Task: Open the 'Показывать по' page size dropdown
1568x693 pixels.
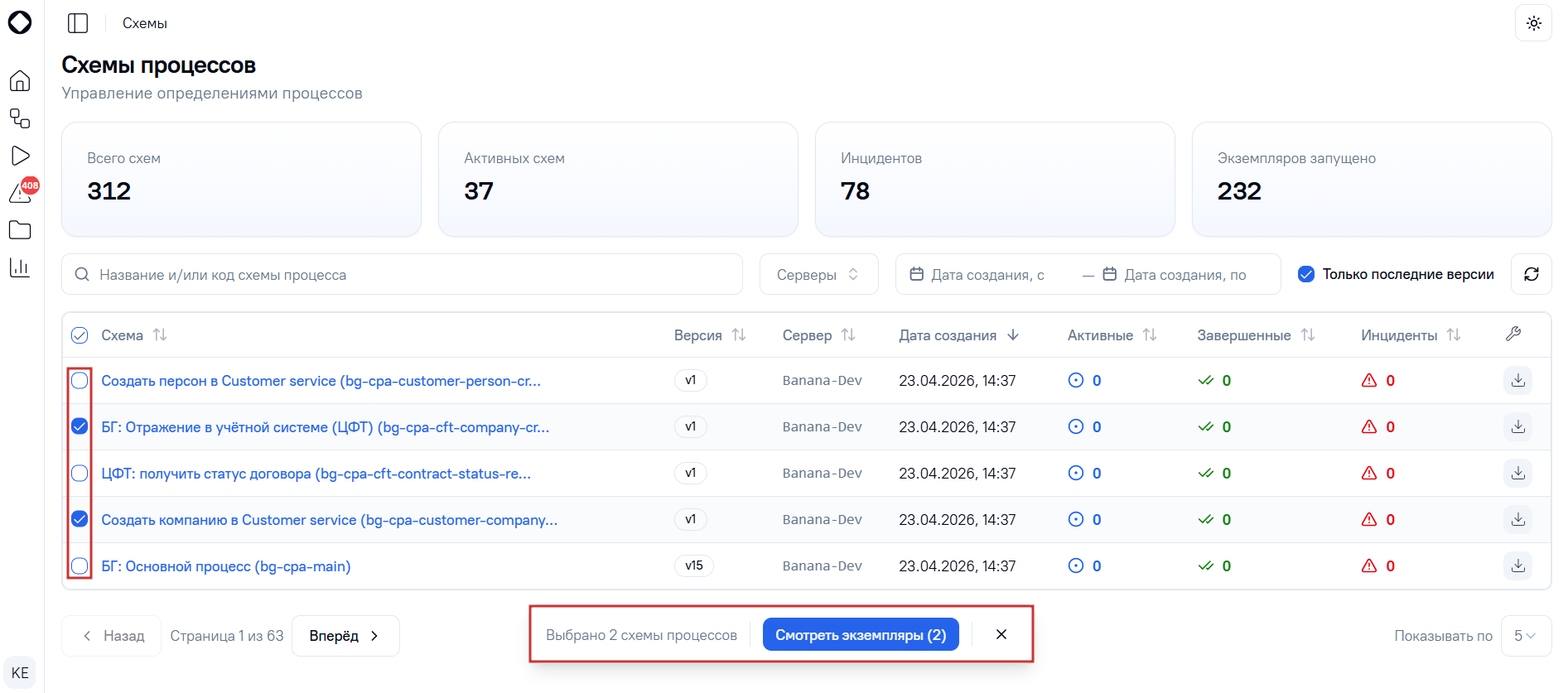Action: pos(1526,636)
